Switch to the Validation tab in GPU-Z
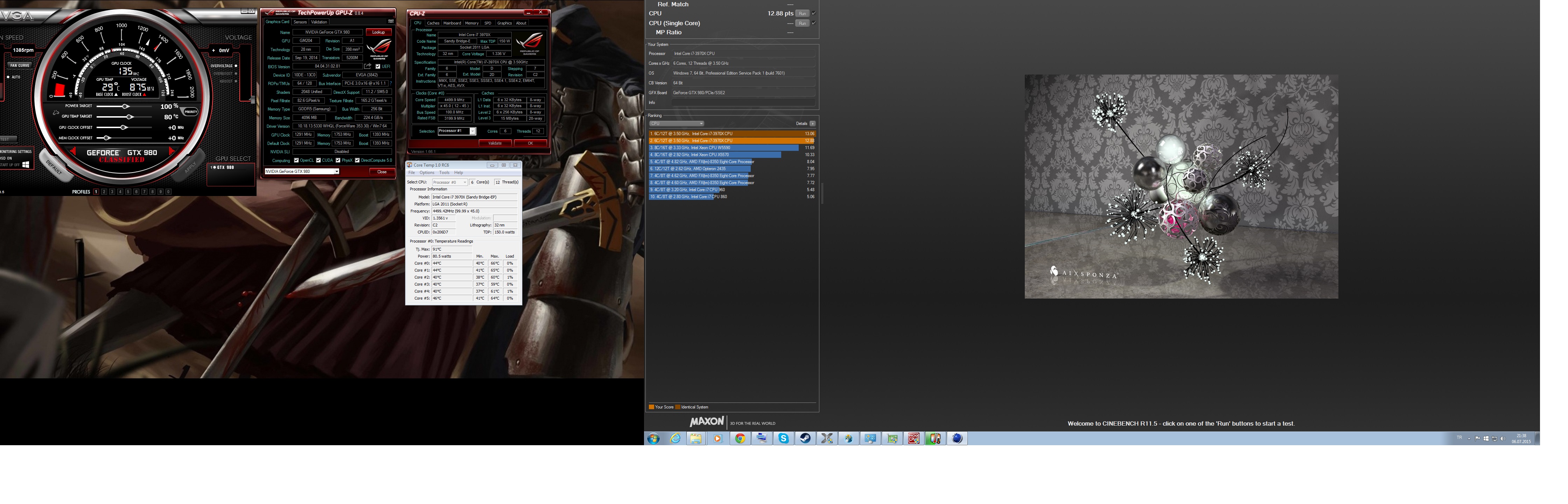This screenshot has height=504, width=1568. click(320, 22)
